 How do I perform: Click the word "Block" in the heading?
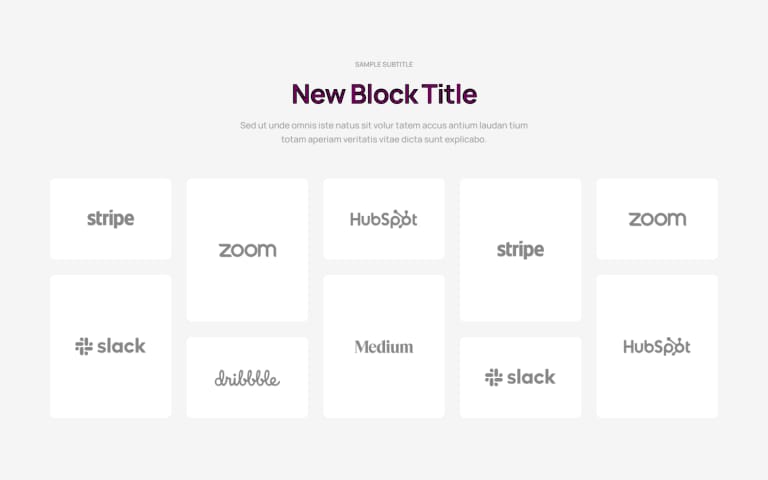point(384,94)
